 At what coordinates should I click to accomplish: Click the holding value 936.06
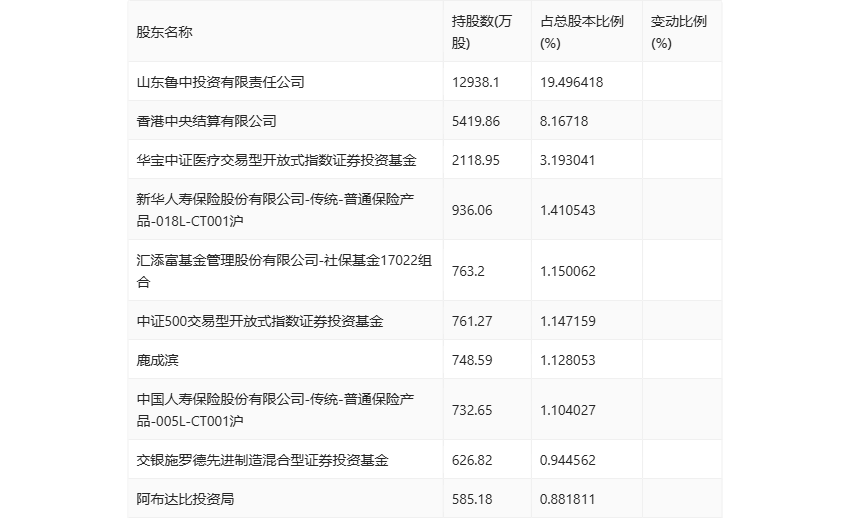(472, 210)
